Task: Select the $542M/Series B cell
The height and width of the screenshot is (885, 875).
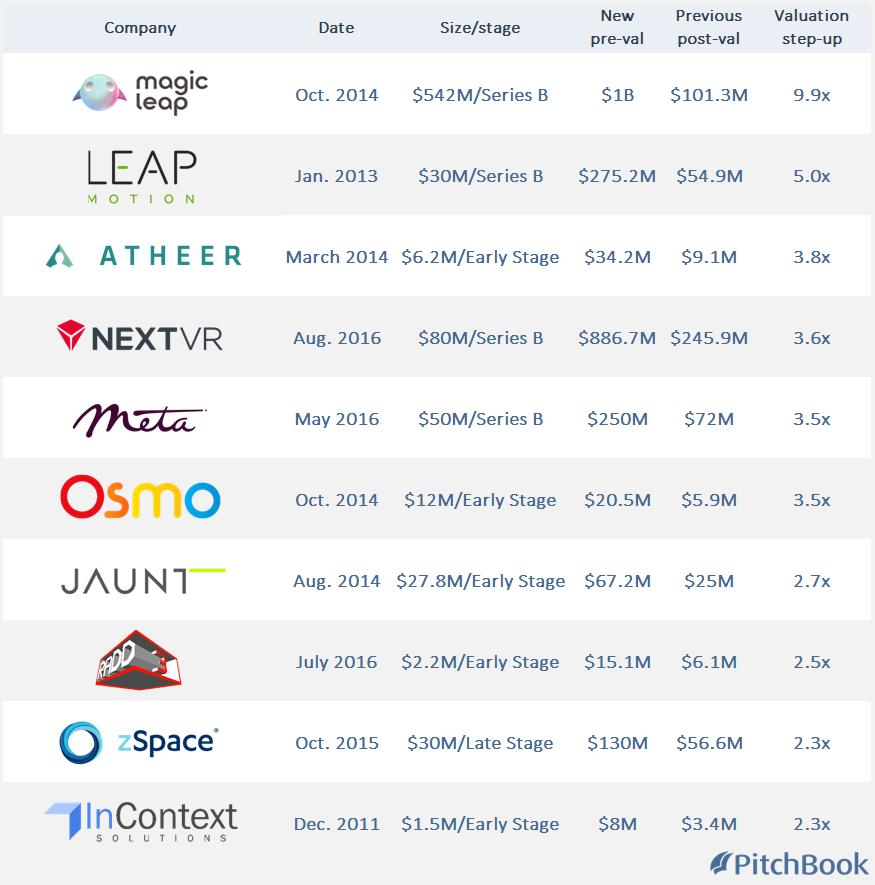Action: coord(480,96)
